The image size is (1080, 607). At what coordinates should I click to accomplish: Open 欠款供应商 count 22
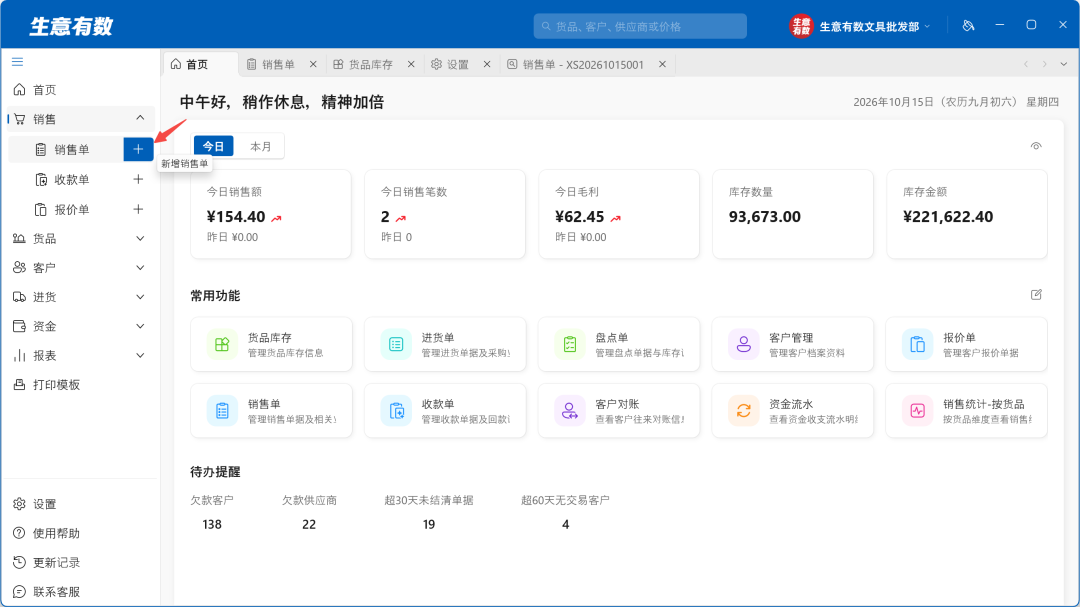pyautogui.click(x=309, y=524)
